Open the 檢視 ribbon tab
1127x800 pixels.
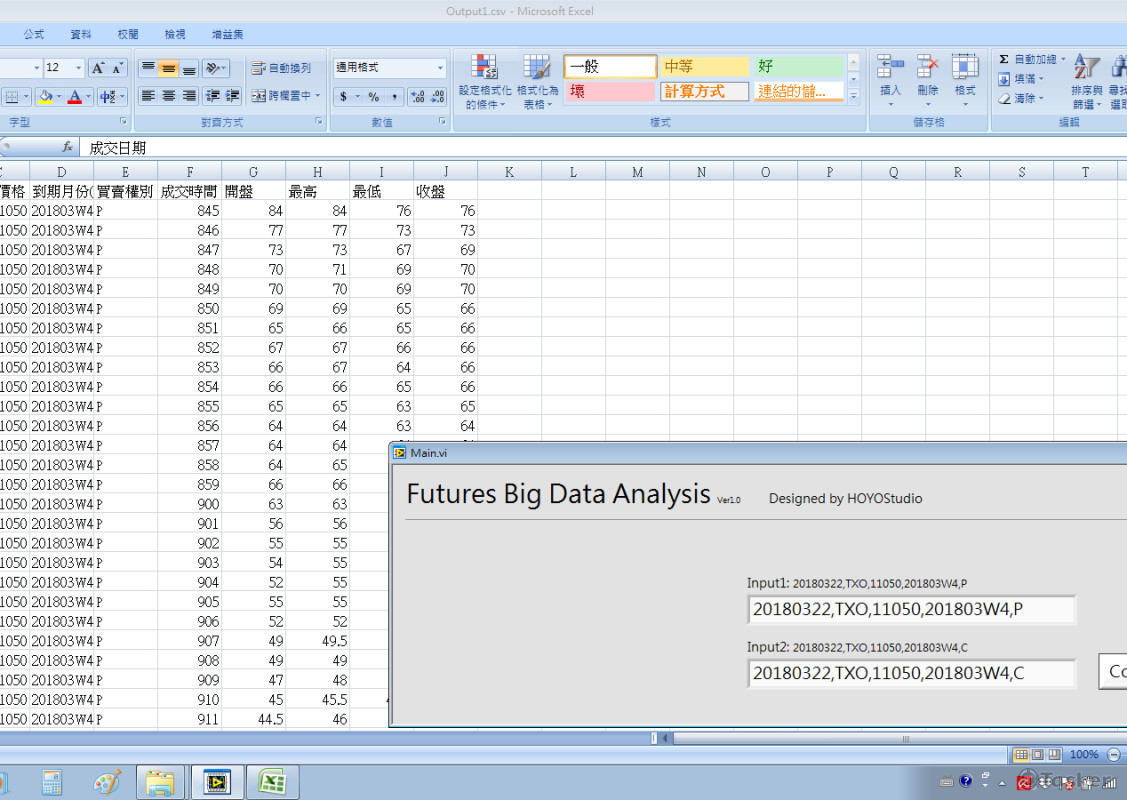click(x=175, y=34)
